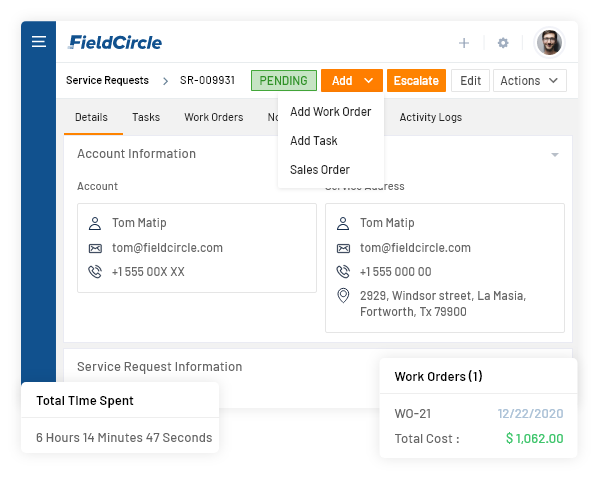The image size is (599, 479).
Task: Collapse the Account Information section arrow
Action: 555,155
